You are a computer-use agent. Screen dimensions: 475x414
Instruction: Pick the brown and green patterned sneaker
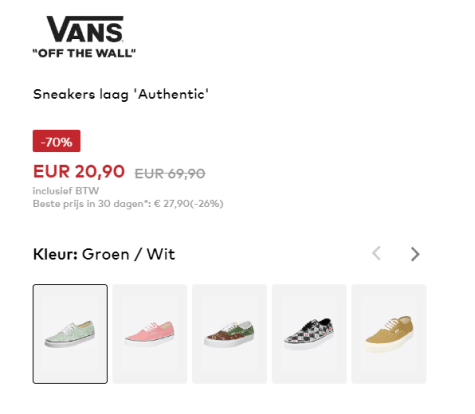coord(229,334)
